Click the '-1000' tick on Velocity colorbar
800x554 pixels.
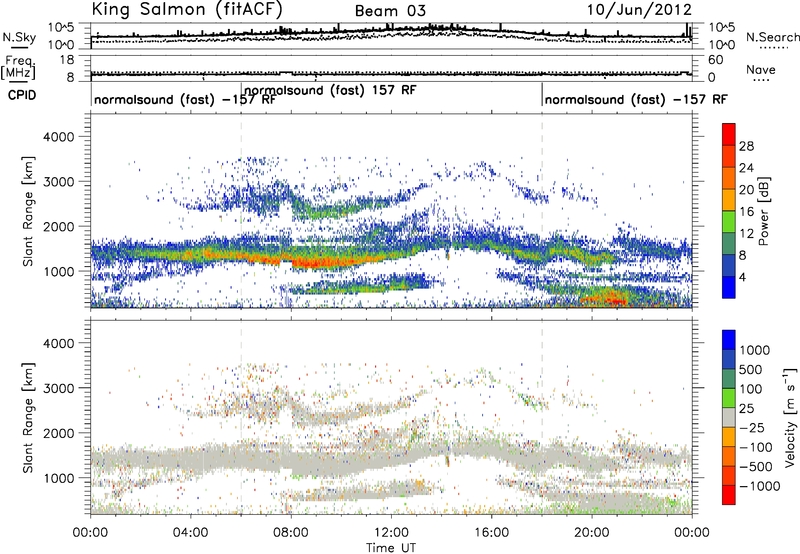click(760, 486)
